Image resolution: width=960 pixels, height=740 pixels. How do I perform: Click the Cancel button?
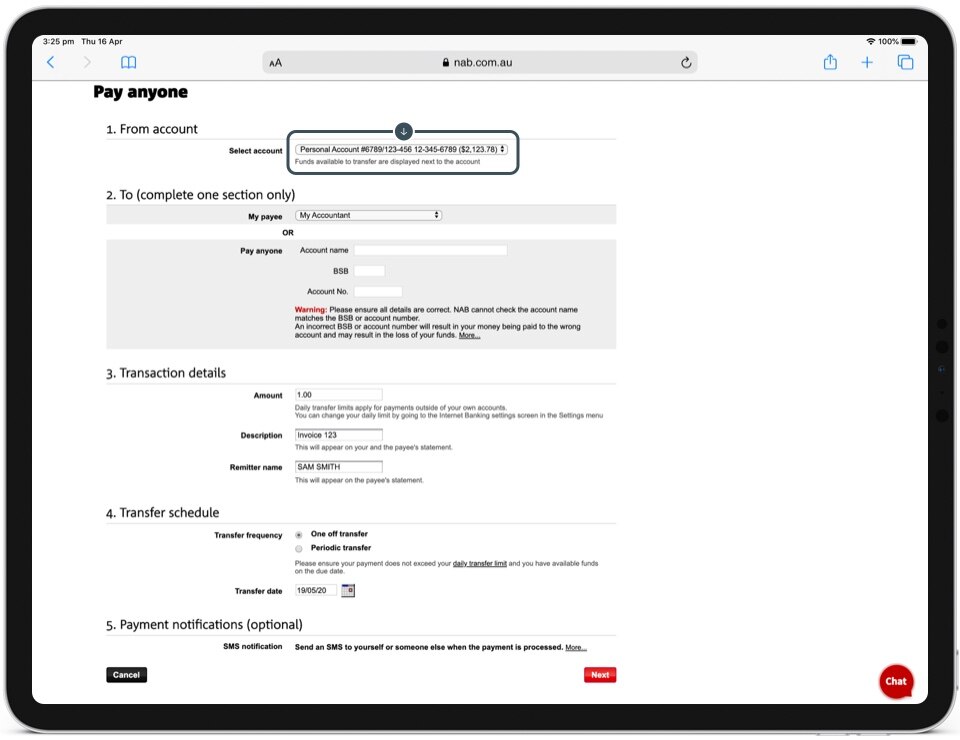(x=126, y=675)
